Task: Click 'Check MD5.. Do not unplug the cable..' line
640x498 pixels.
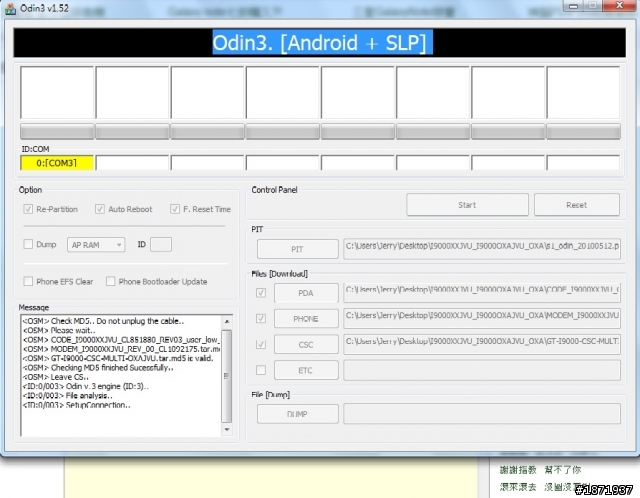Action: point(103,321)
